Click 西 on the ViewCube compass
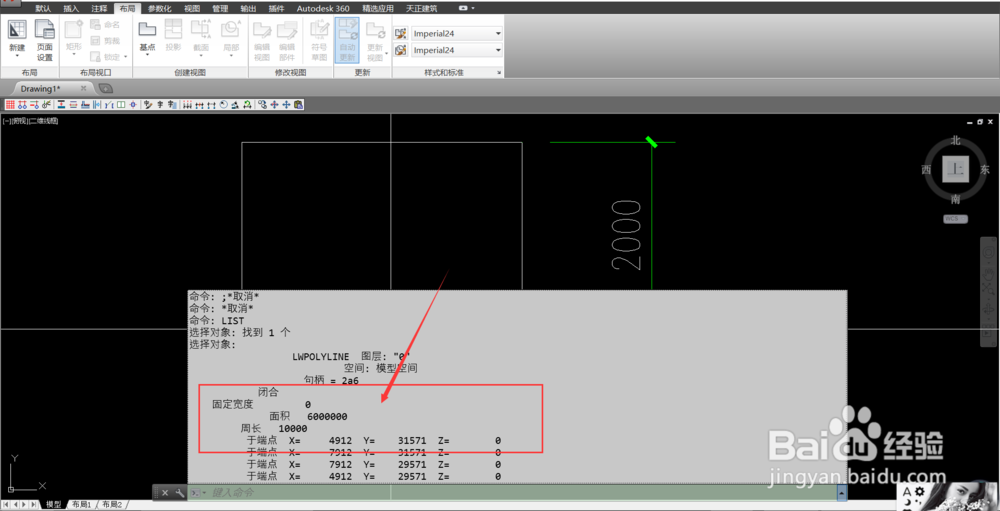Image resolution: width=1000 pixels, height=511 pixels. [x=926, y=169]
